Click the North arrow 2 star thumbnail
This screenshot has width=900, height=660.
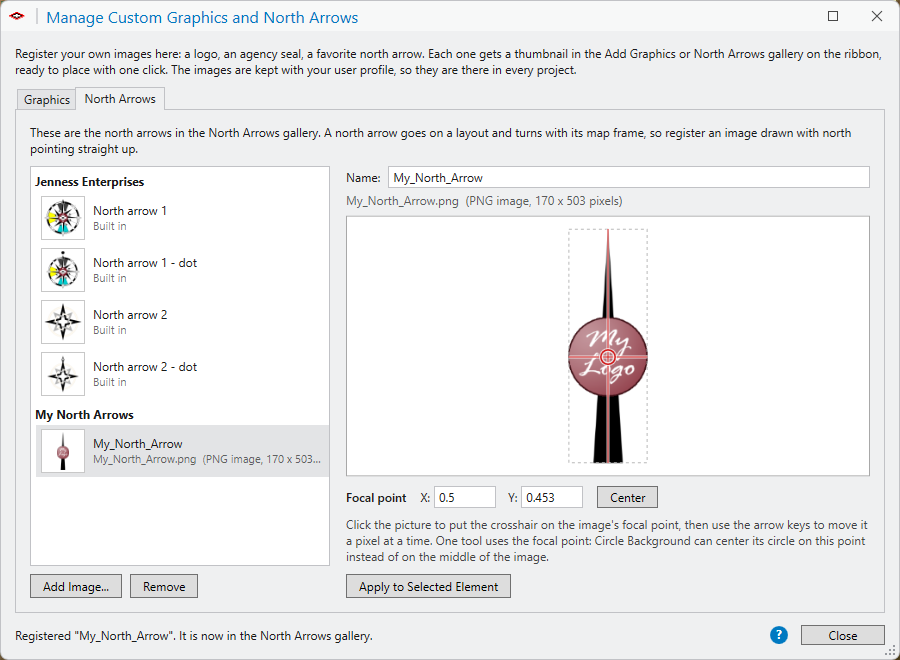pos(63,322)
